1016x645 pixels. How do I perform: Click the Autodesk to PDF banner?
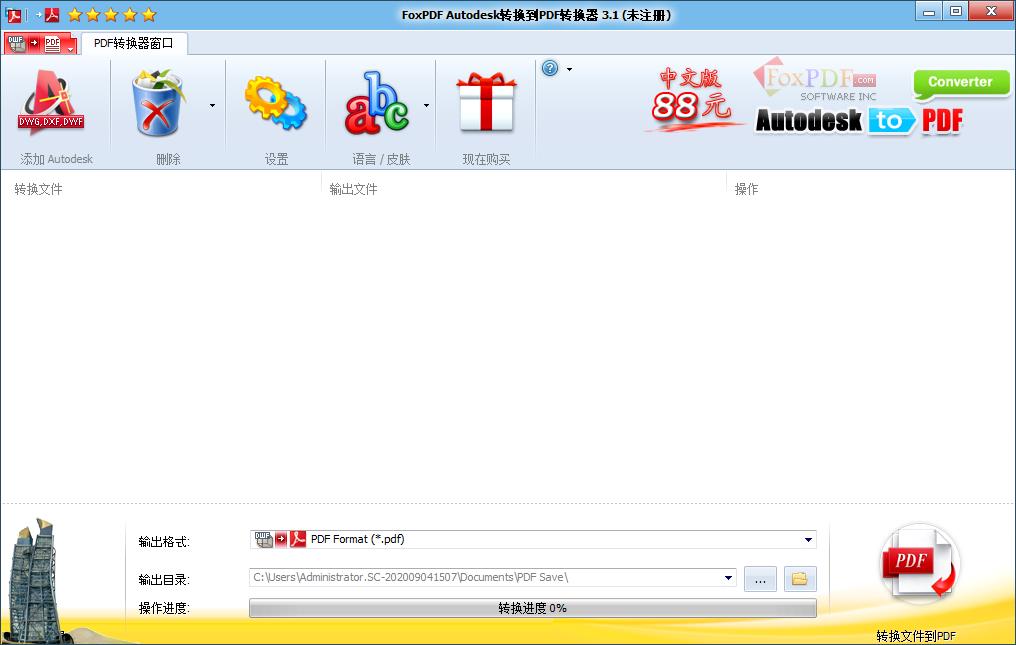click(x=860, y=121)
